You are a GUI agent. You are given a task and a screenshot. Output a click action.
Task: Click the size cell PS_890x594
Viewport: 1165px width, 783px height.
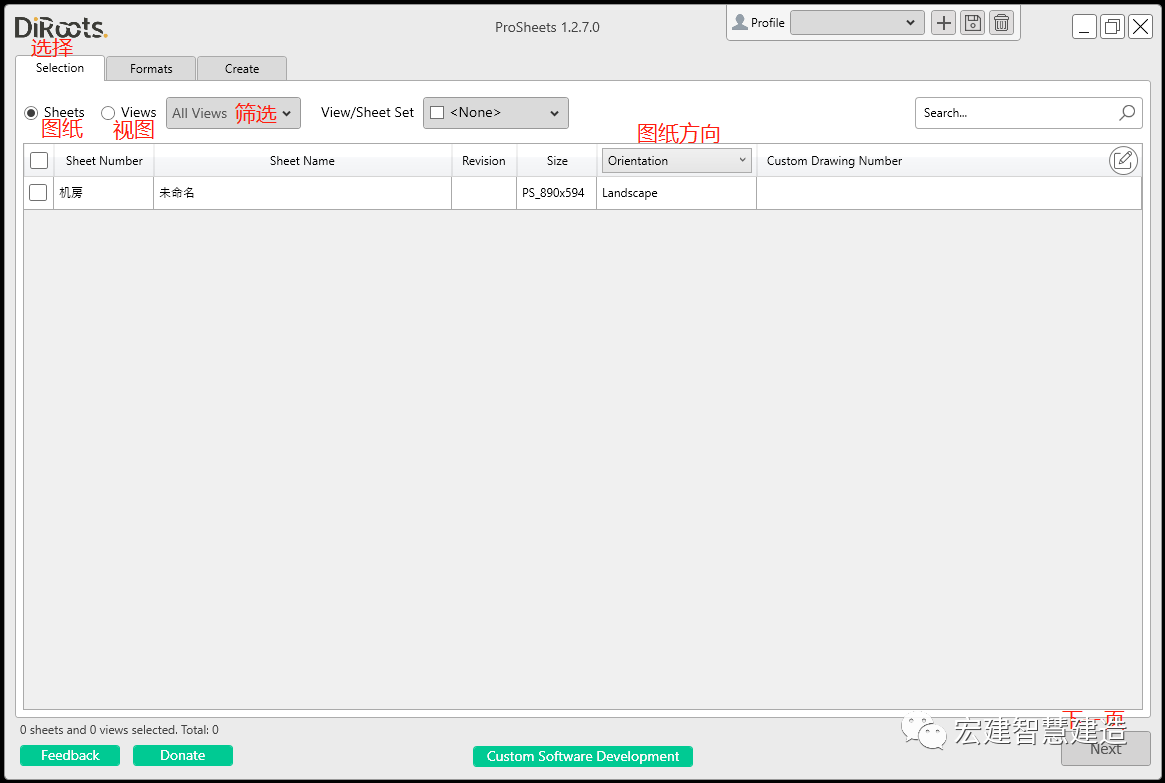pos(556,192)
